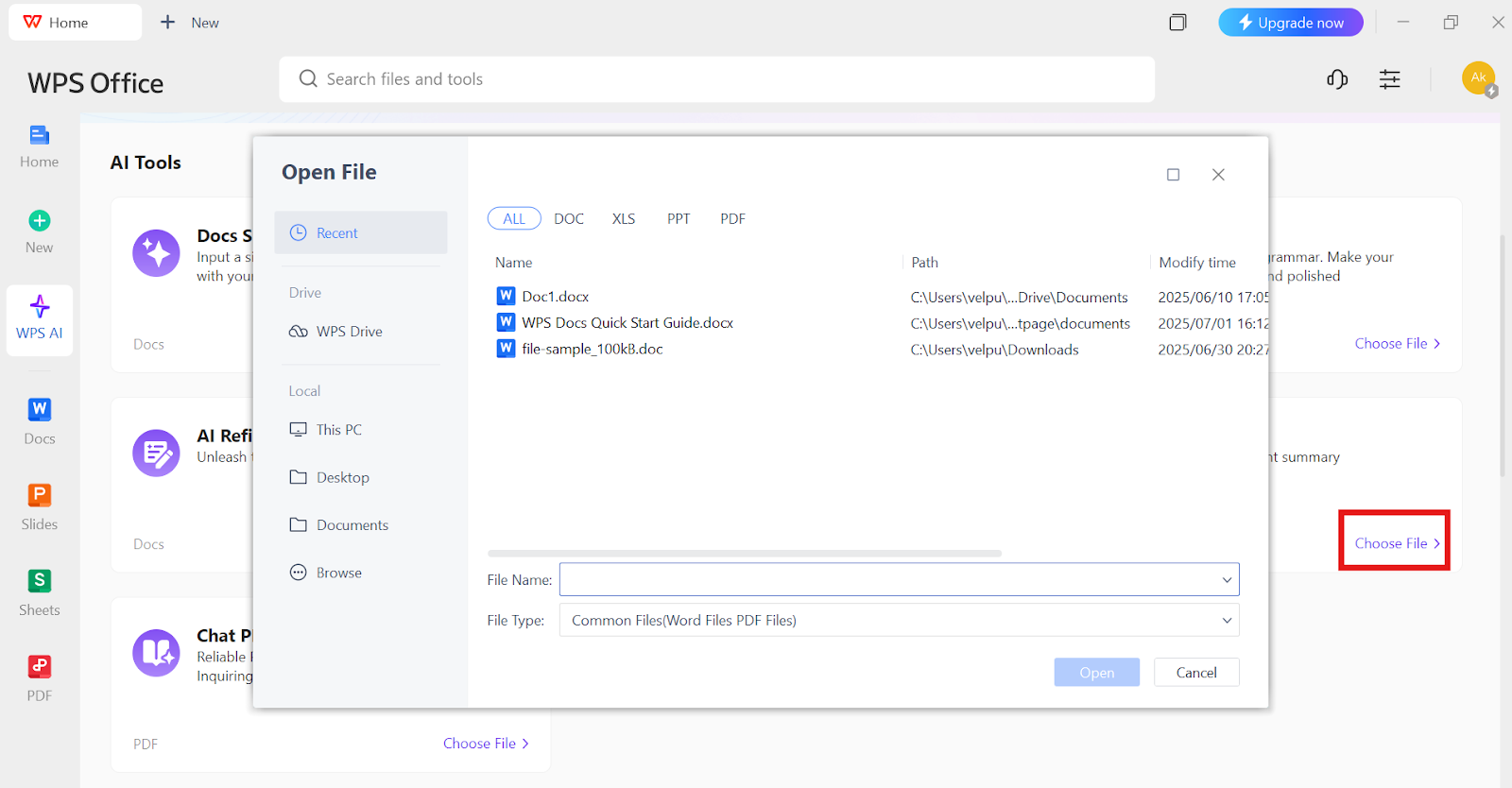1512x788 pixels.
Task: Click the Docs S AI tool sparkle icon
Action: pos(156,253)
